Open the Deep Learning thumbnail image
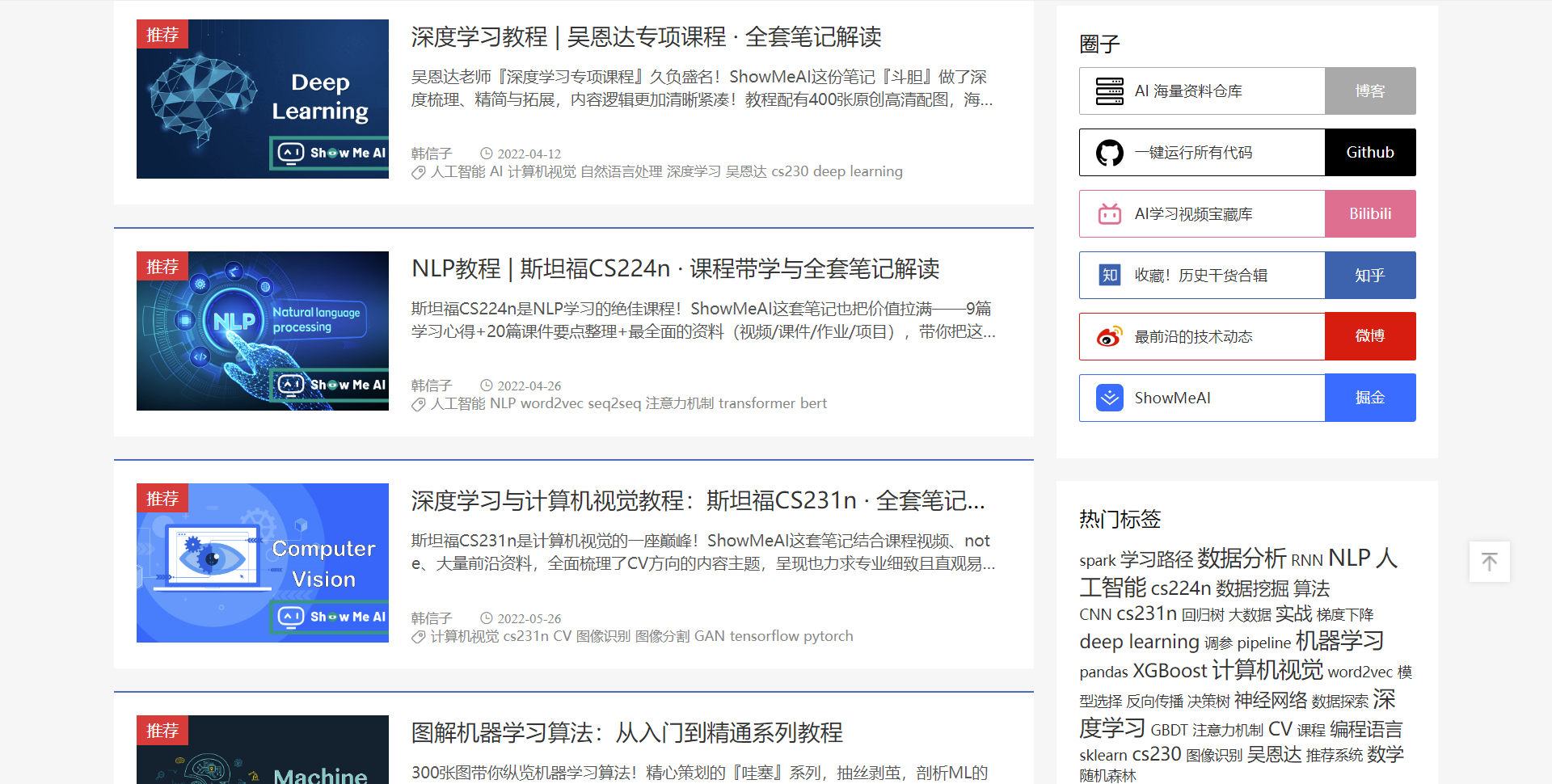 tap(263, 99)
